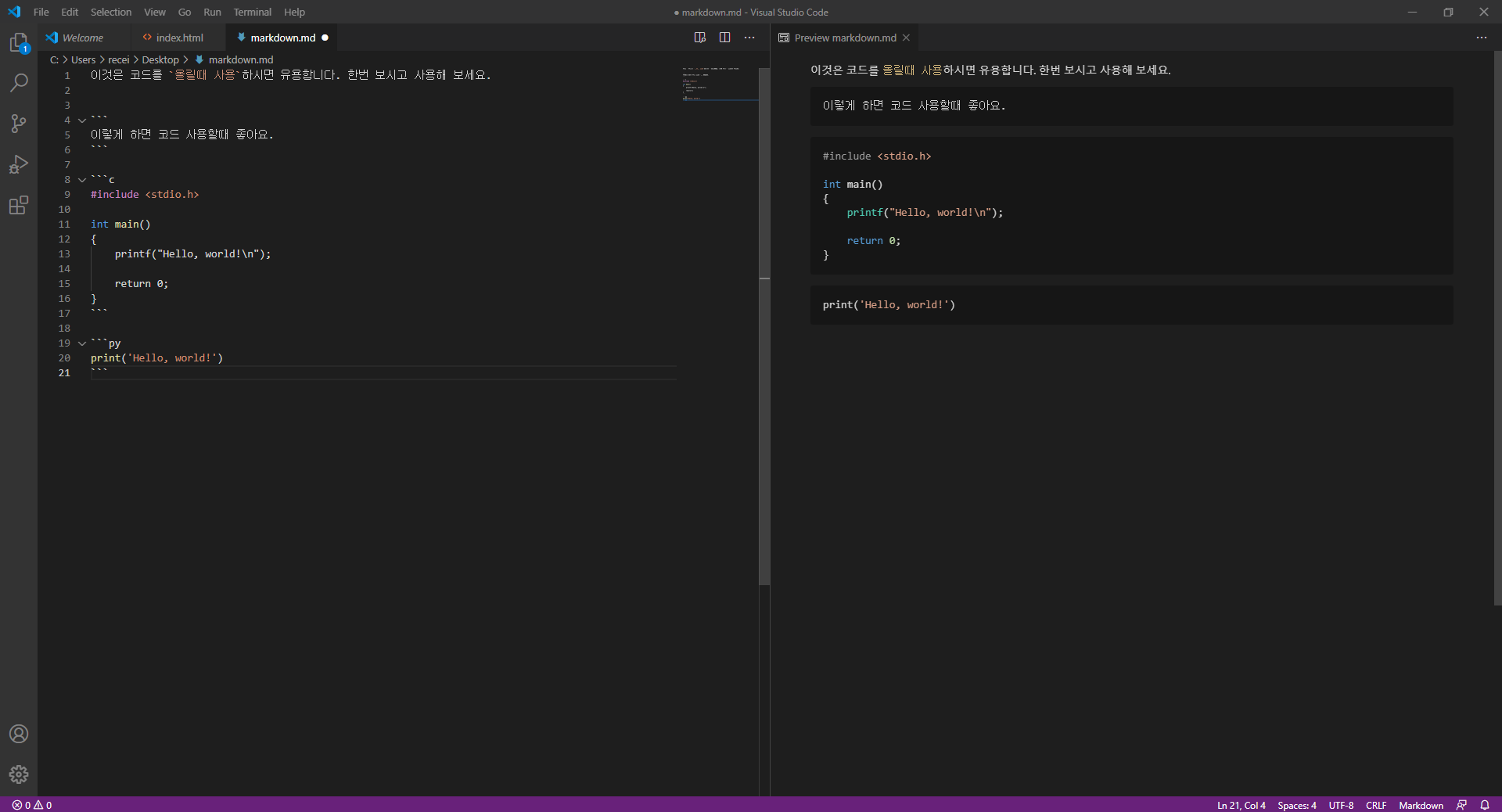Select the markdown.md editor tab
This screenshot has height=812, width=1502.
tap(282, 38)
